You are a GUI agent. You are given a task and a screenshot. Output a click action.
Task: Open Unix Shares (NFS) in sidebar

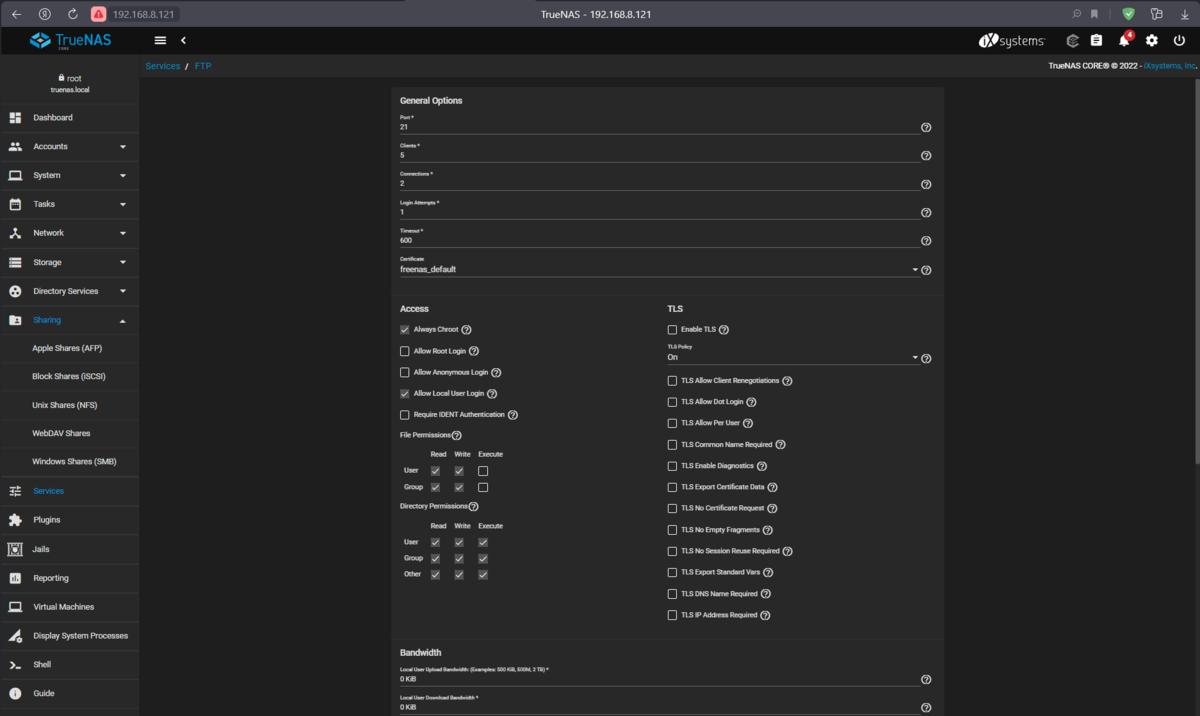coord(69,405)
